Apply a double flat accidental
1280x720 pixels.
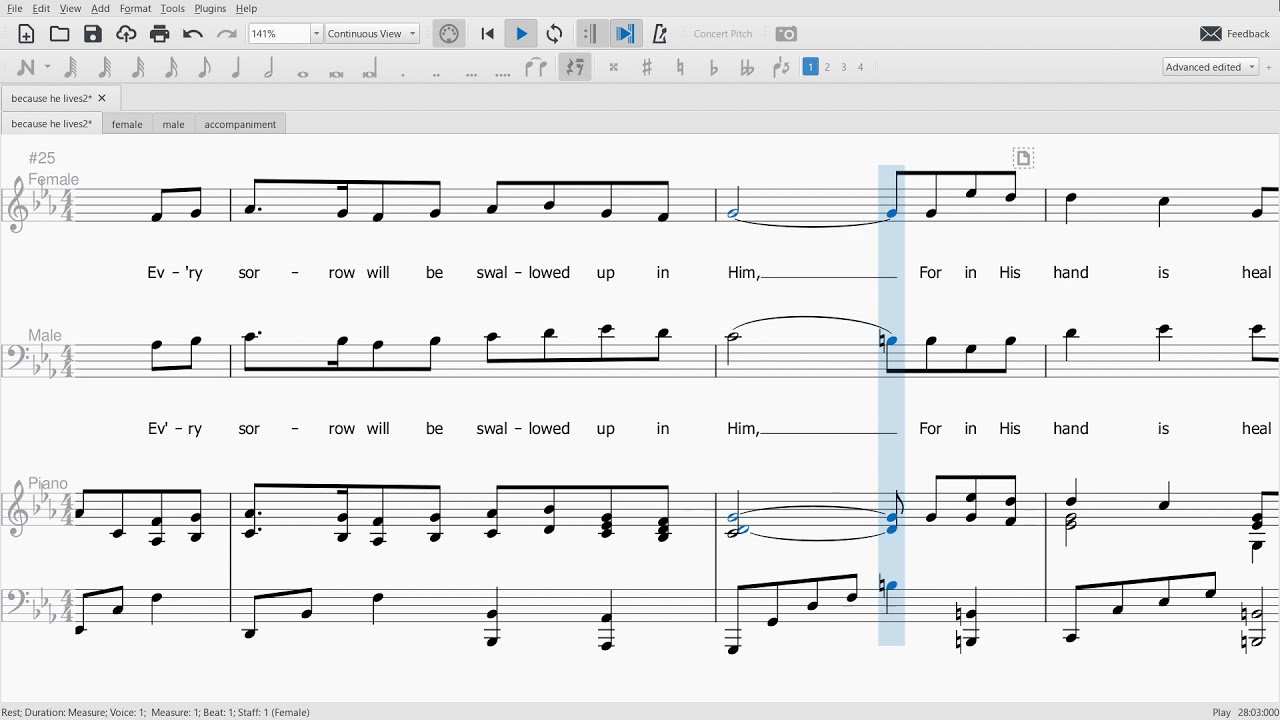747,68
